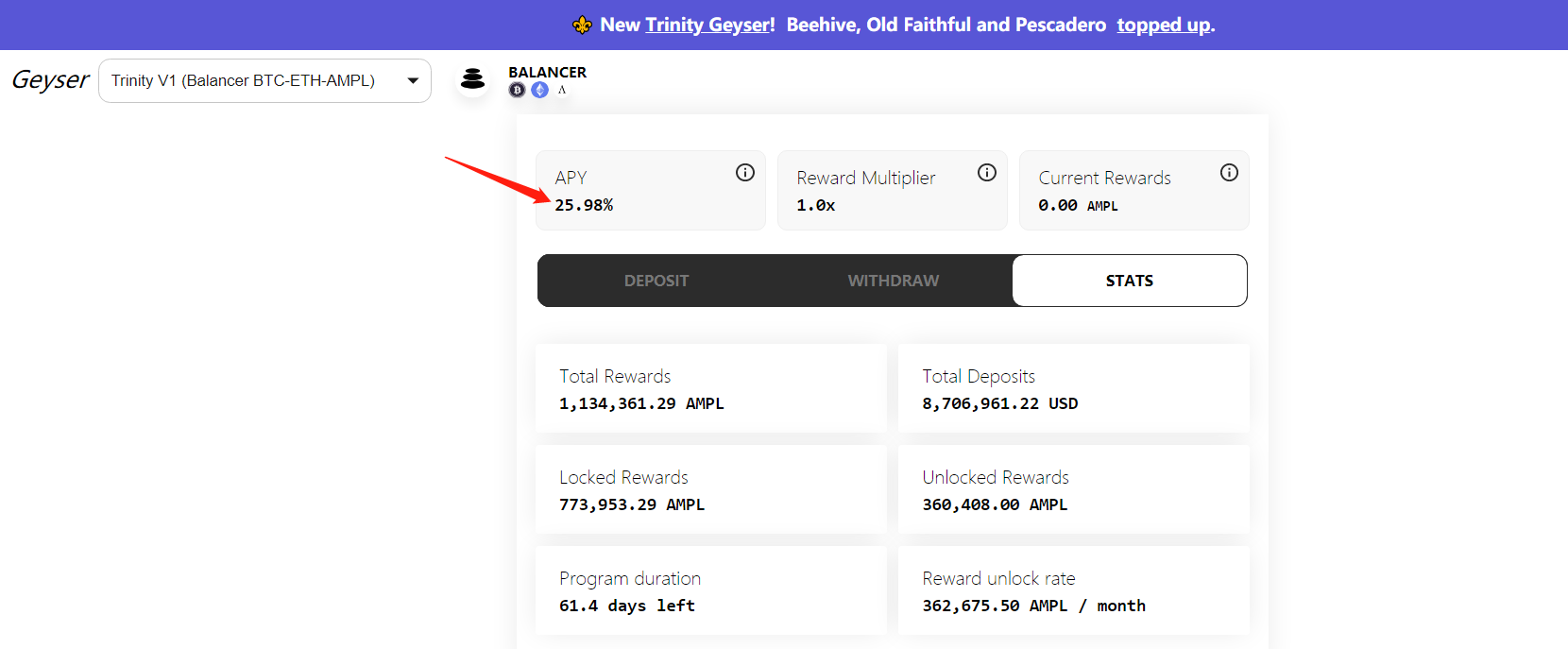Follow the Trinity Geyser banner link
Screen dimensions: 1568x649
(707, 26)
